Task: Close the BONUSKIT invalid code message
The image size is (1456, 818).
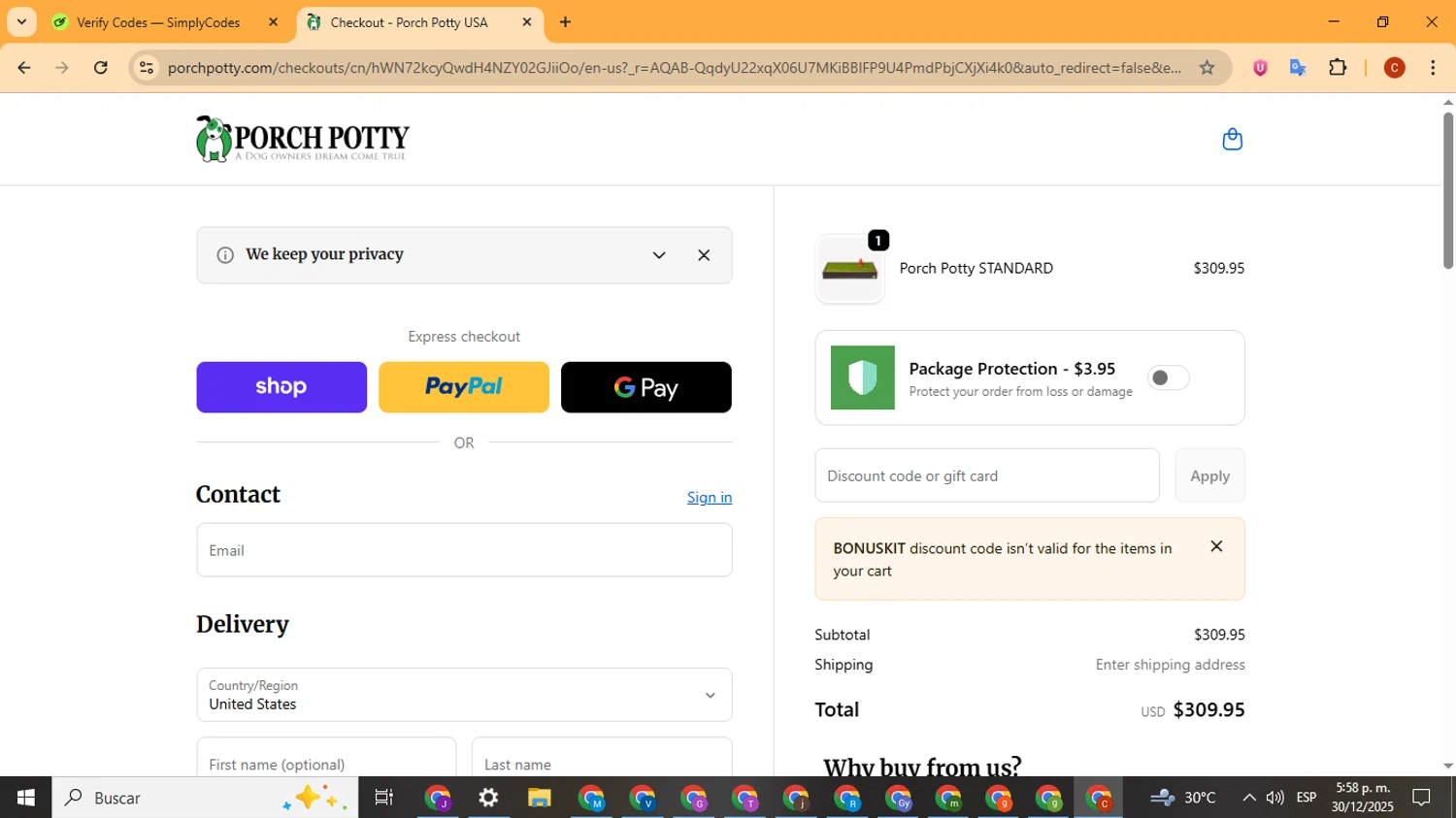Action: click(1216, 546)
